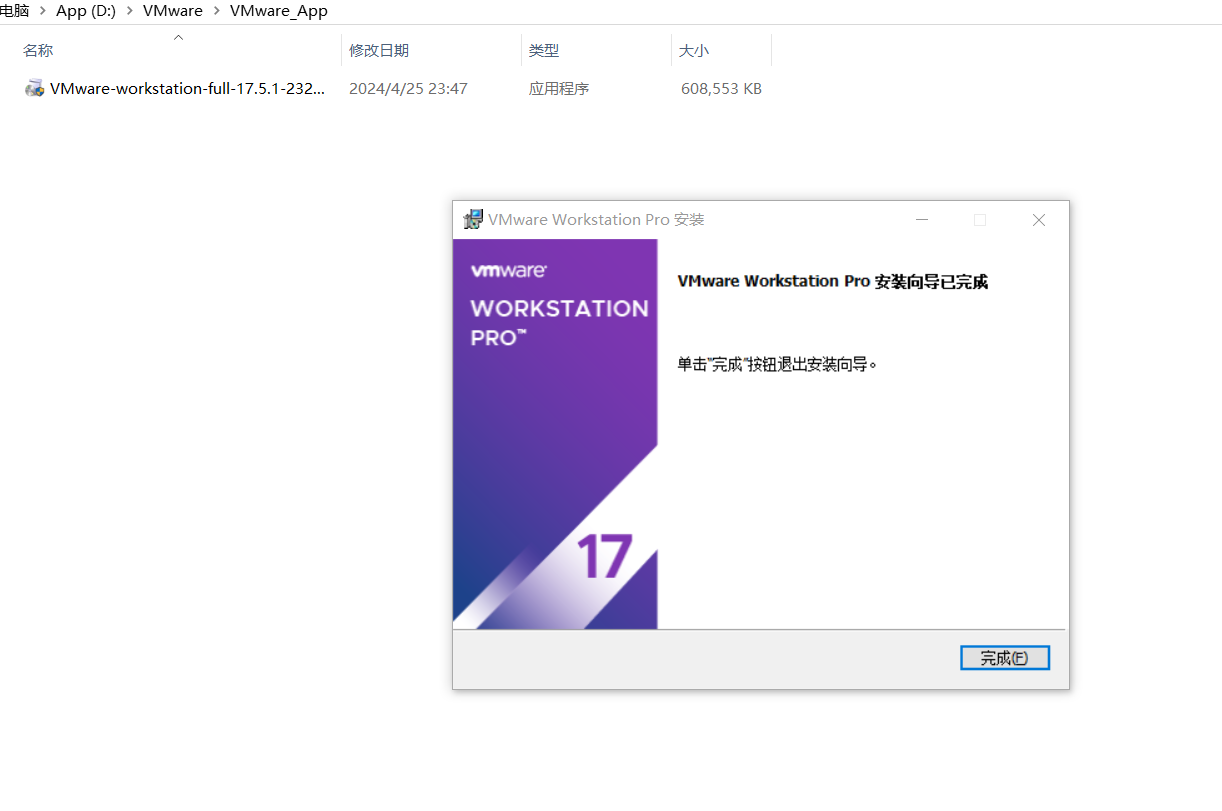Screen dimensions: 1222x811
Task: Open VMware_App breadcrumb segment
Action: pyautogui.click(x=279, y=11)
